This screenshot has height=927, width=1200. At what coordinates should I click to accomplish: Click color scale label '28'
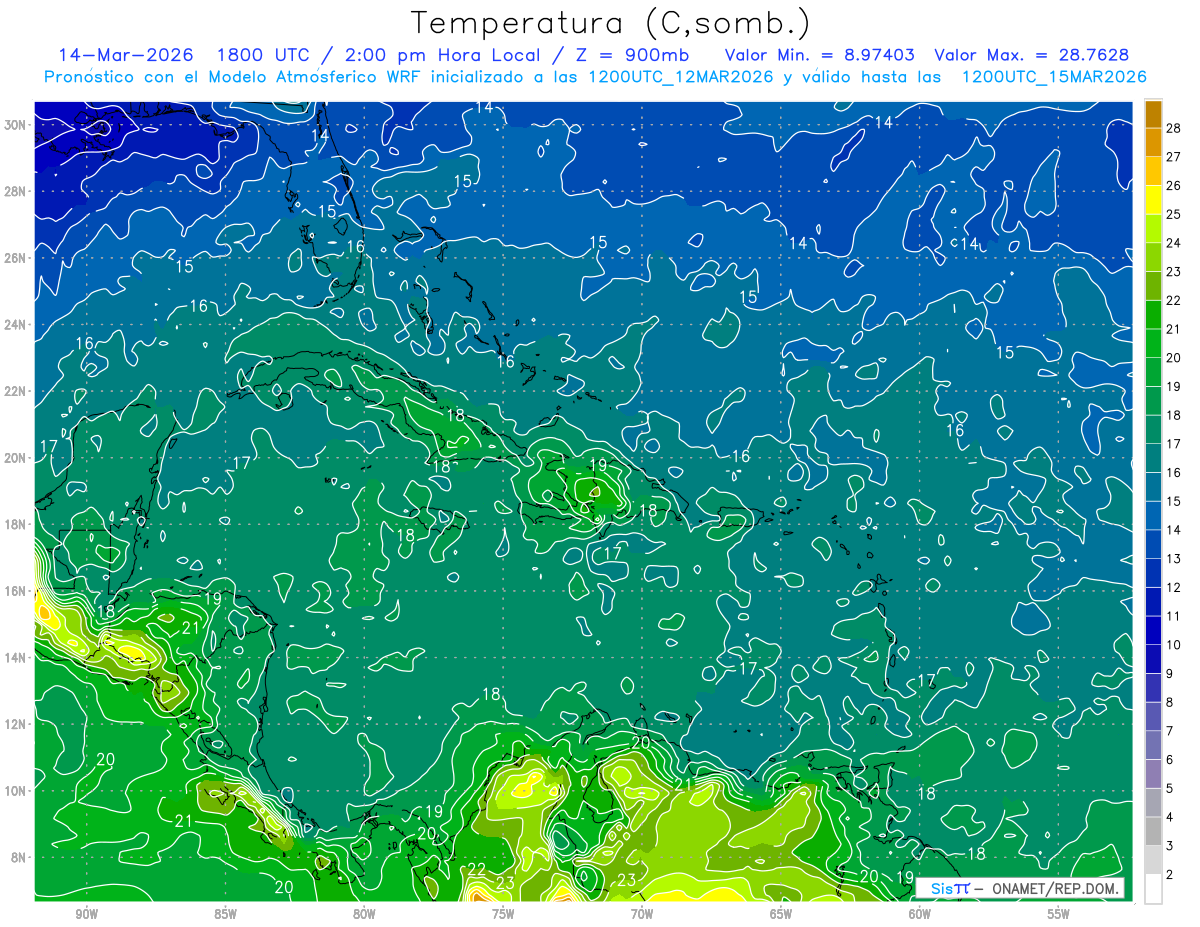tap(1174, 128)
